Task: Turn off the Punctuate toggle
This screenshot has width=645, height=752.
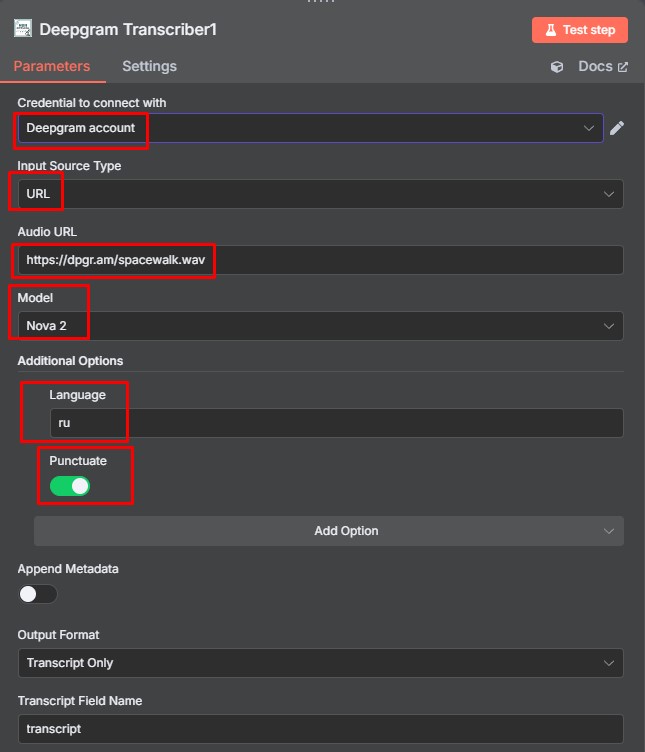Action: click(70, 486)
